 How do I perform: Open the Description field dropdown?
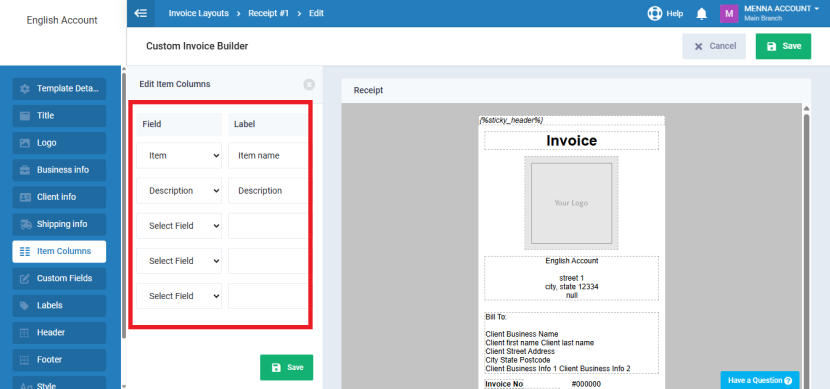point(179,191)
